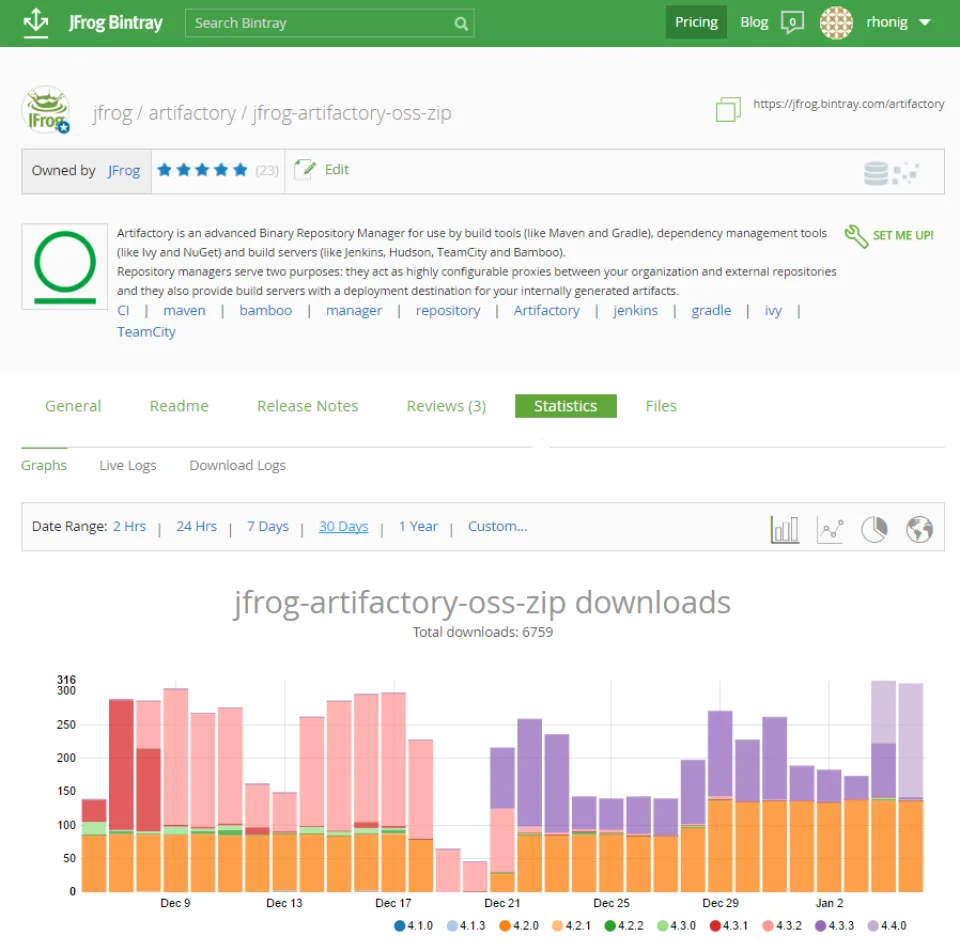
Task: Open the Reviews (3) tab
Action: click(446, 406)
